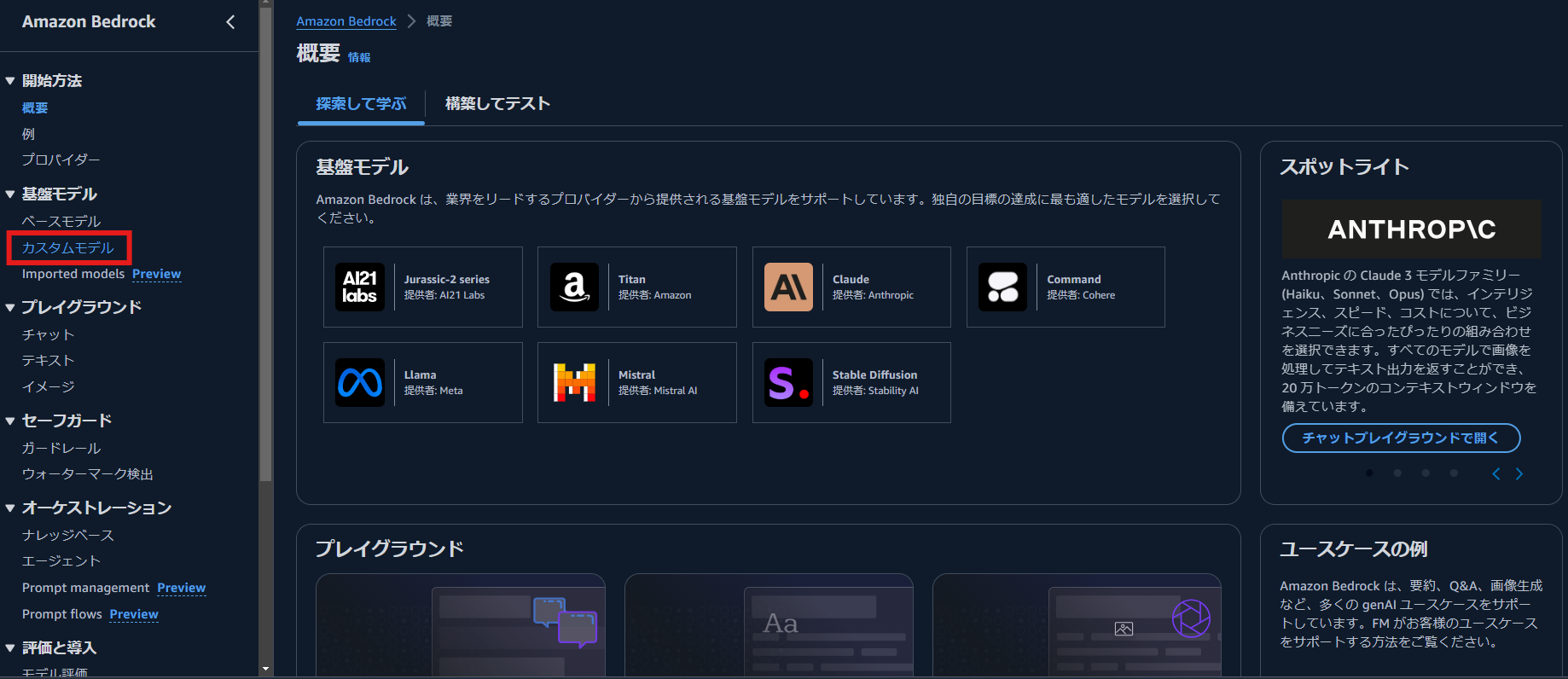Select the Claude model card

click(851, 287)
